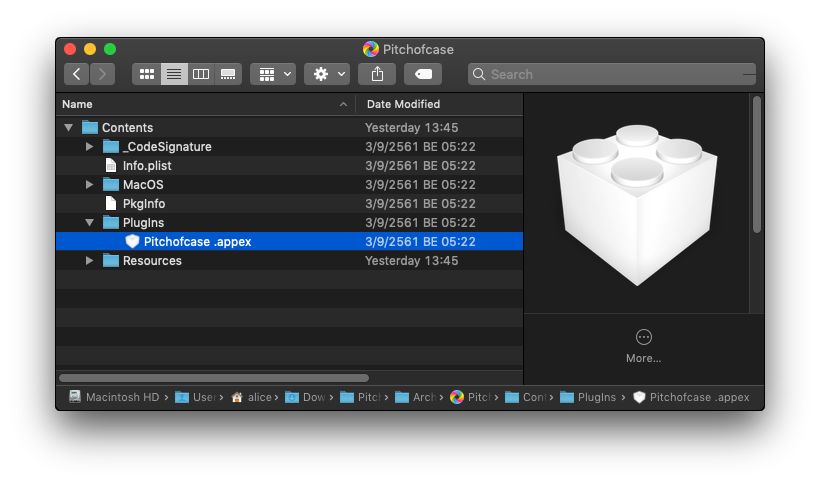The image size is (820, 484).
Task: Switch to icon view in toolbar
Action: click(147, 74)
